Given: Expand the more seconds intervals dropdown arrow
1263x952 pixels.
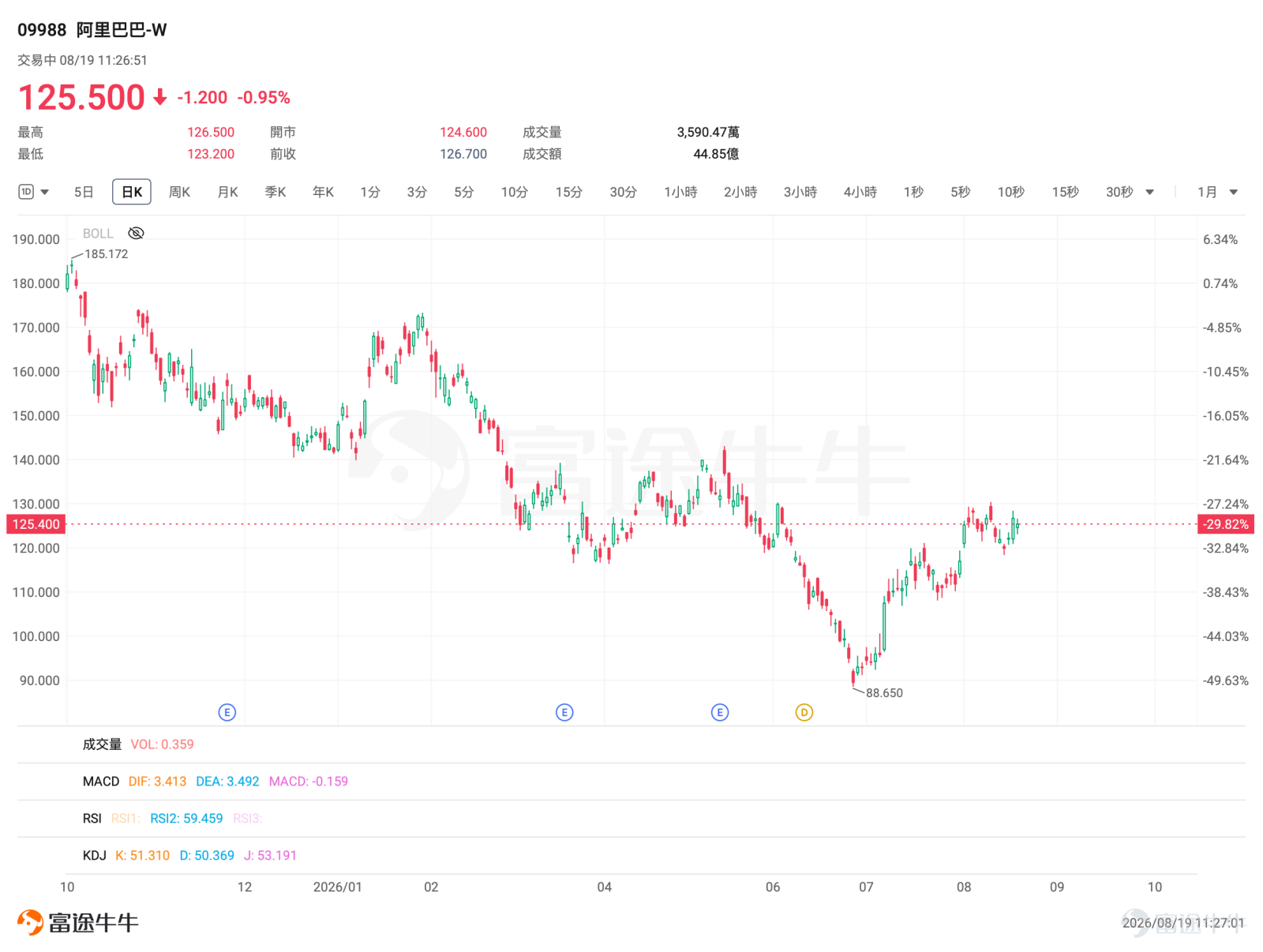Looking at the screenshot, I should (1149, 192).
